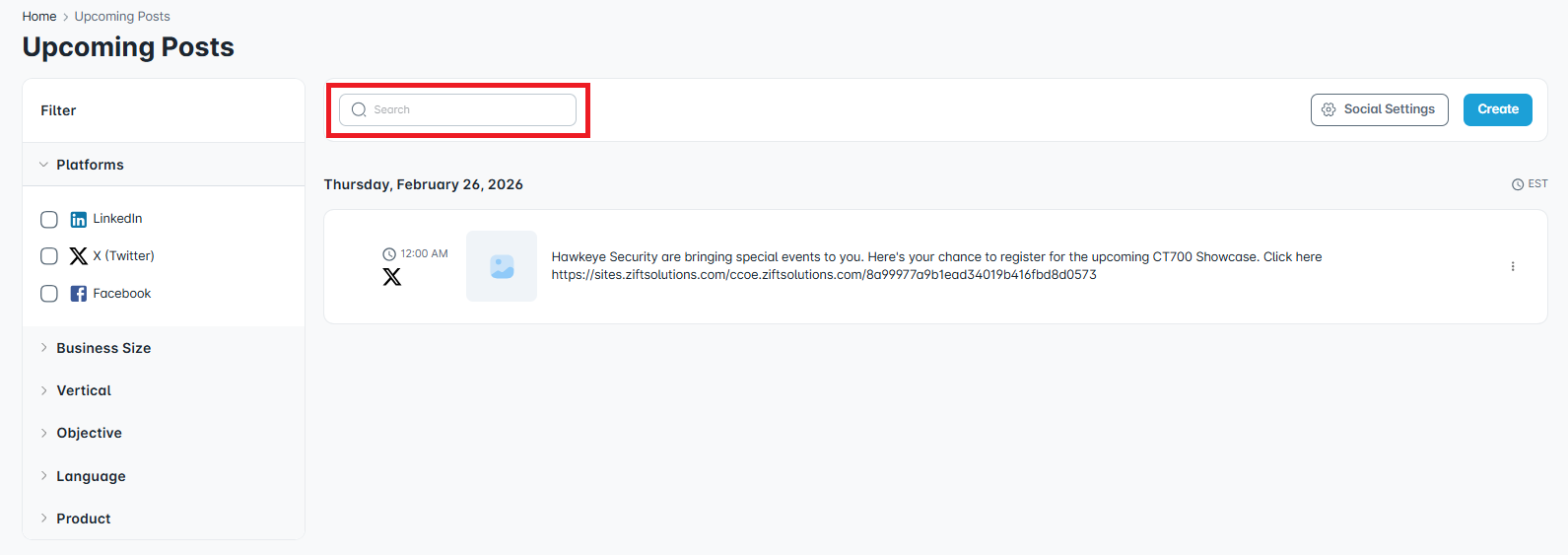Click the EST timezone clock icon
This screenshot has width=1568, height=555.
1518,184
